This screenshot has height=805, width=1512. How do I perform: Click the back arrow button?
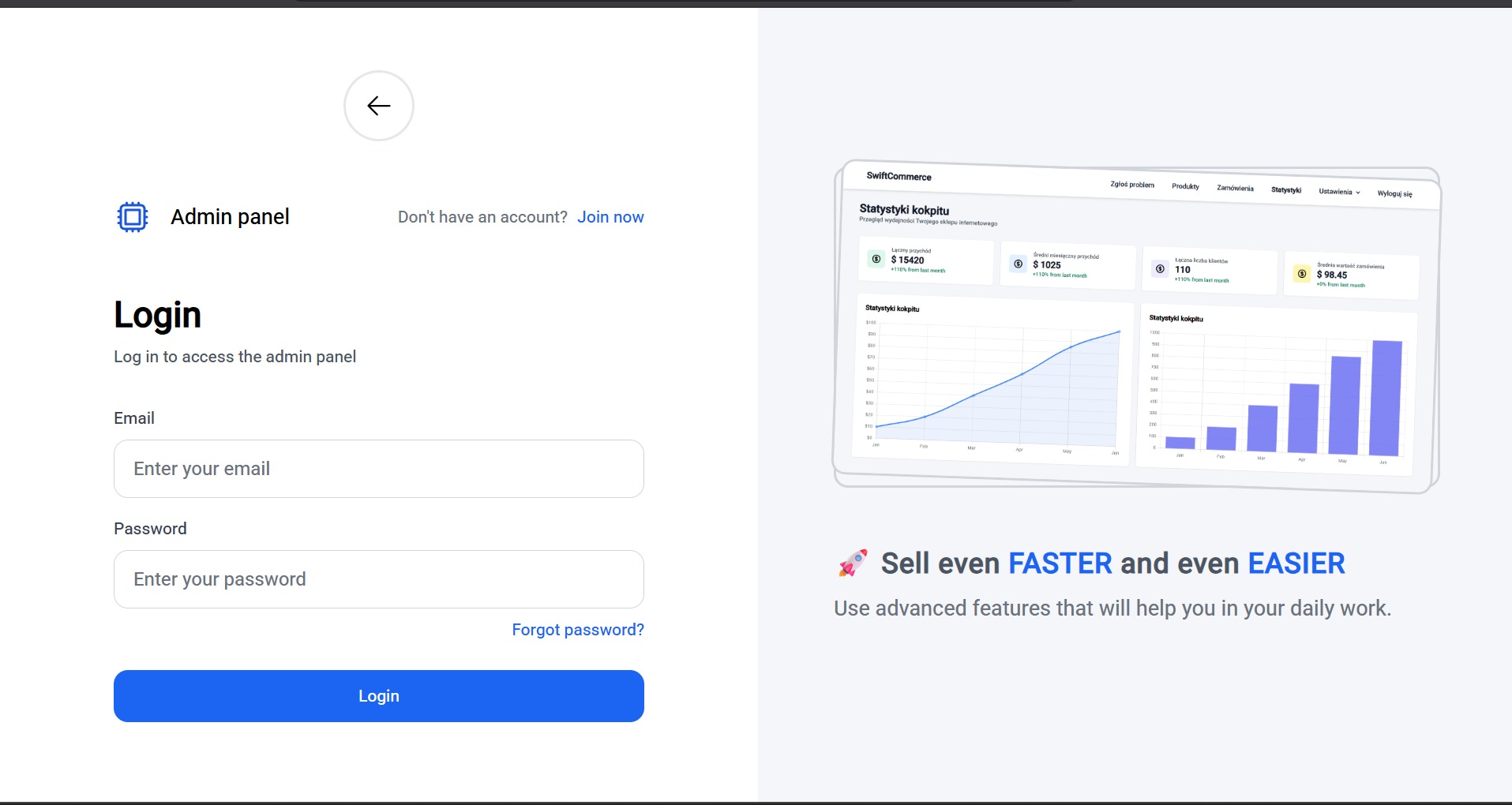click(379, 106)
